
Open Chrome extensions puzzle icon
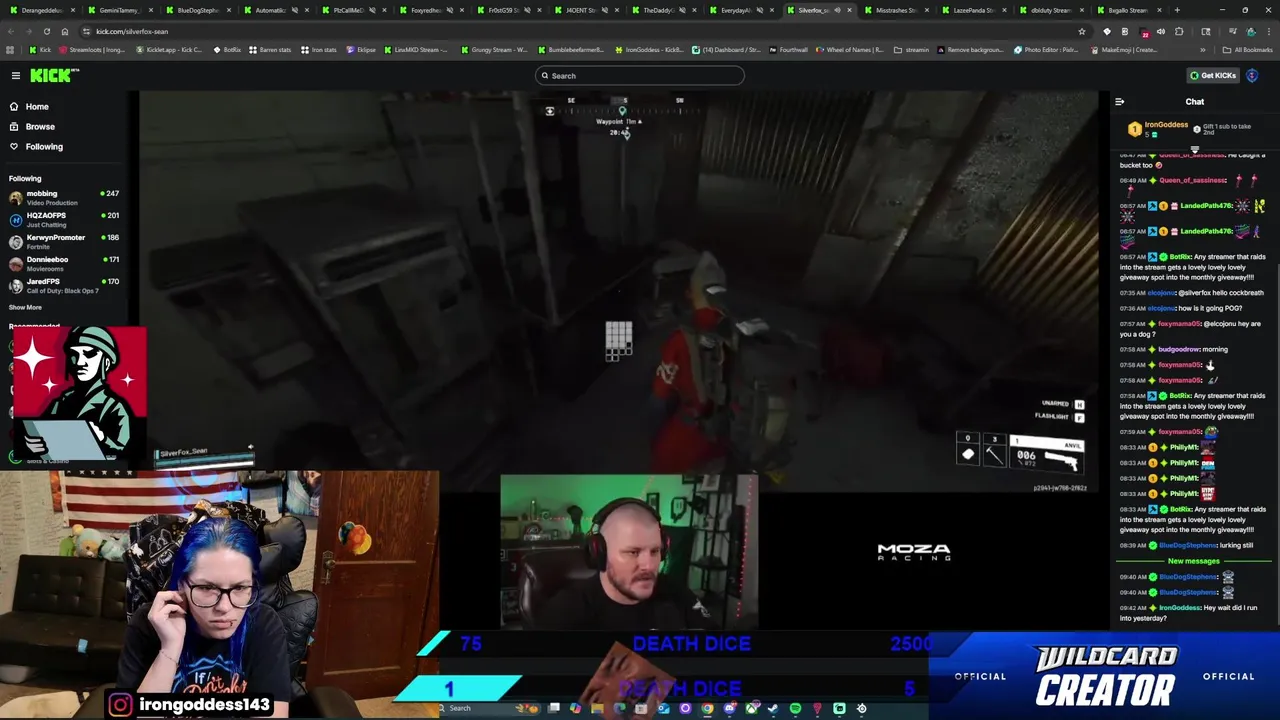pyautogui.click(x=1178, y=31)
